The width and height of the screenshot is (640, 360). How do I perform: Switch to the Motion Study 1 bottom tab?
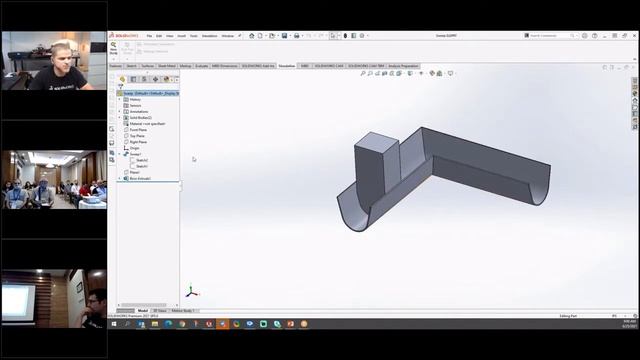point(182,311)
